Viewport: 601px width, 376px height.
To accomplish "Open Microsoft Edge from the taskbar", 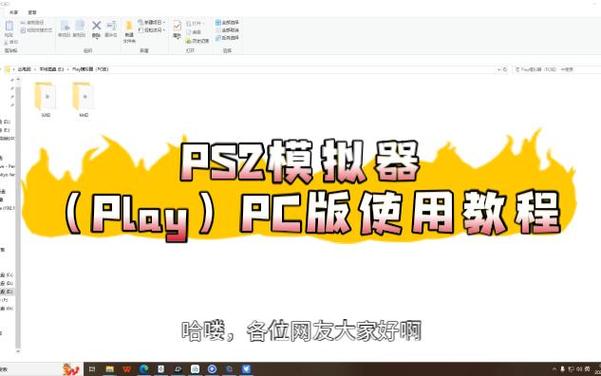I will click(144, 369).
